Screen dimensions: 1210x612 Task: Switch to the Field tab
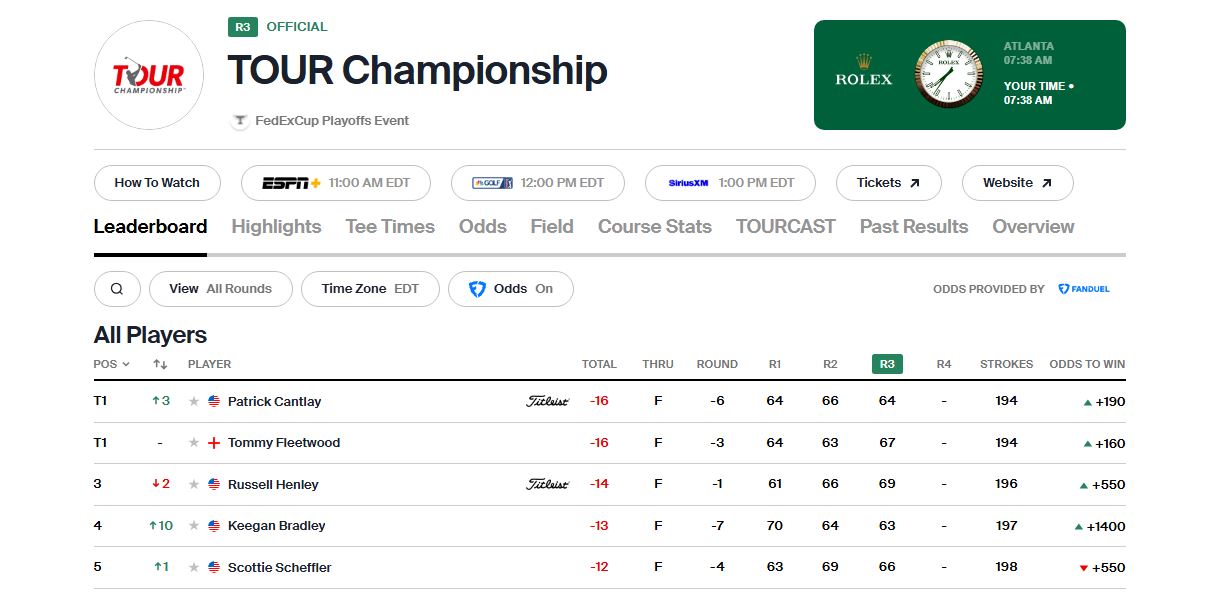tap(552, 227)
